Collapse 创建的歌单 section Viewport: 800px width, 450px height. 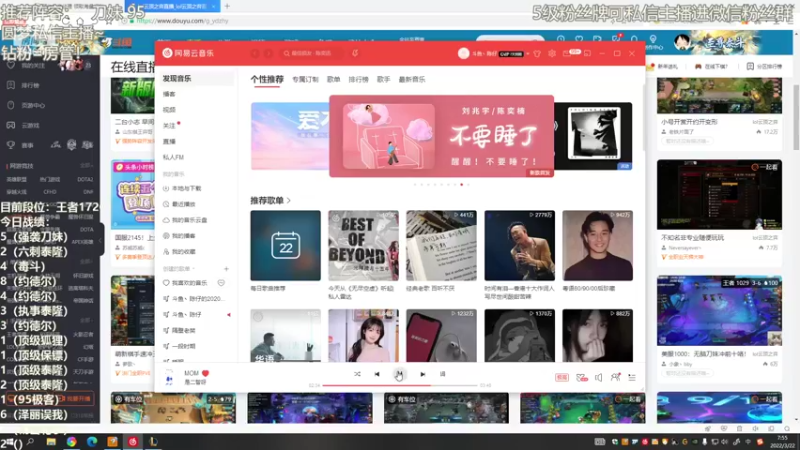tap(179, 269)
